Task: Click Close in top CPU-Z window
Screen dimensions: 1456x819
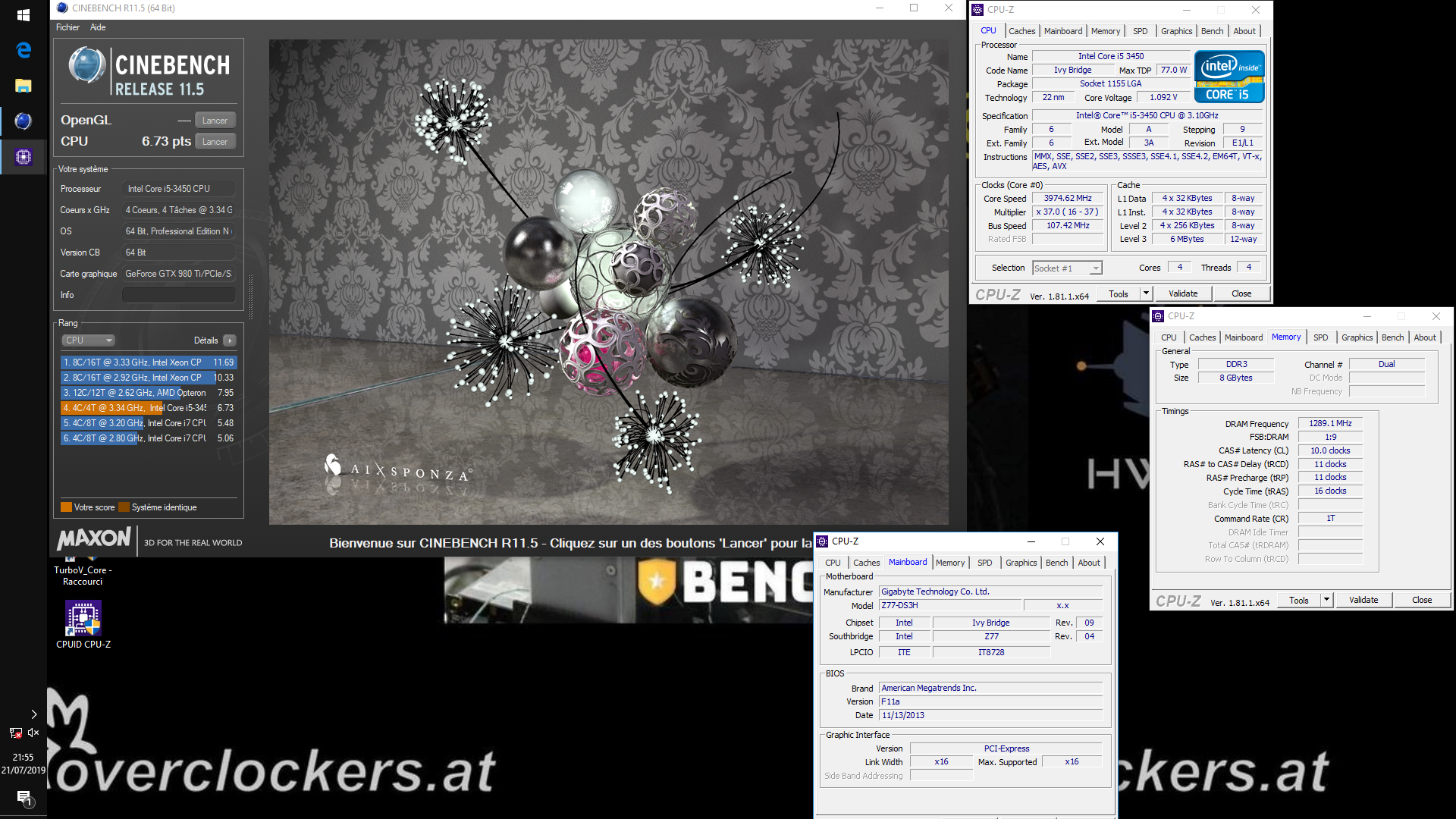Action: pos(1241,294)
